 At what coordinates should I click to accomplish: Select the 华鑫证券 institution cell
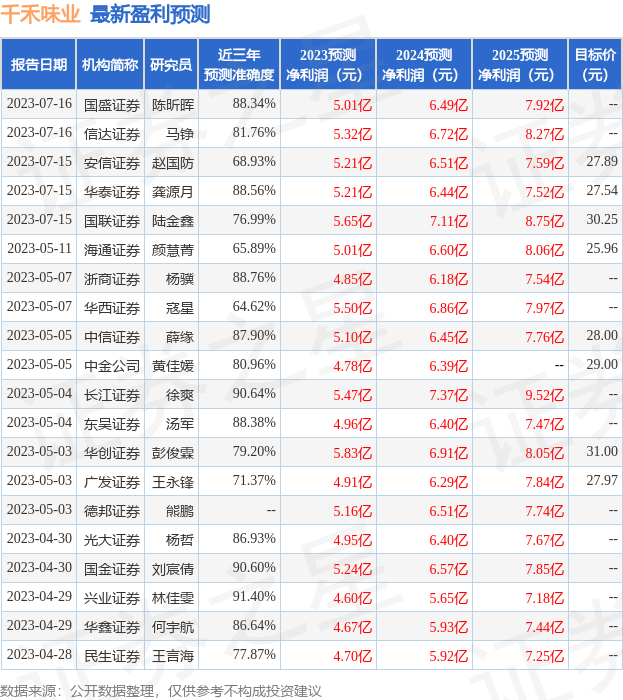point(112,628)
